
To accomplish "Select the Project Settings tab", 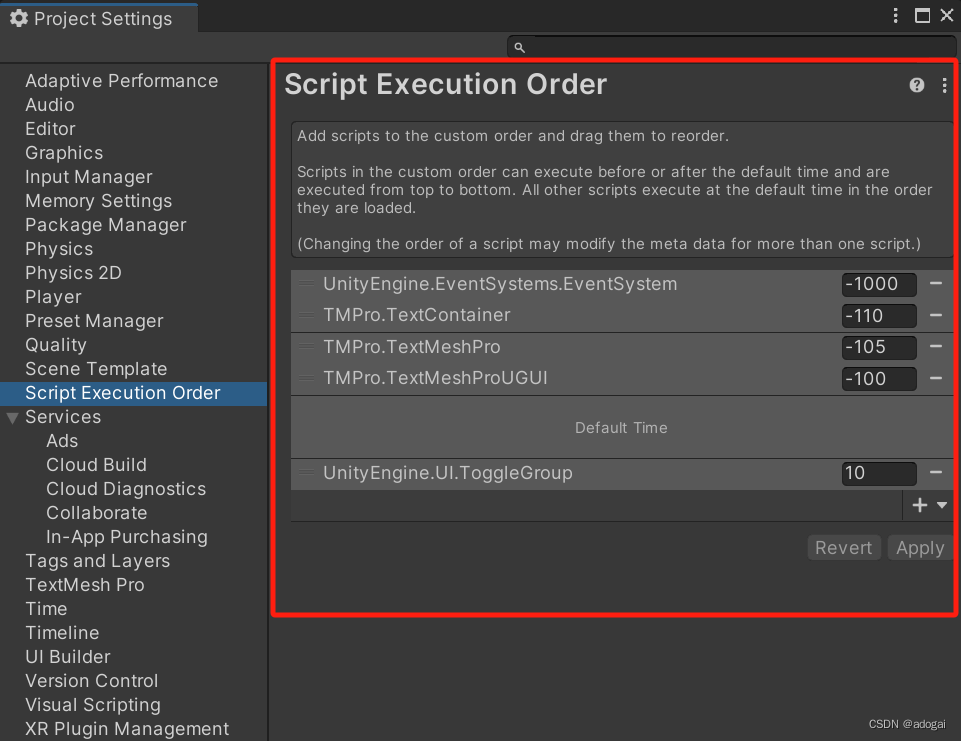I will tap(99, 18).
